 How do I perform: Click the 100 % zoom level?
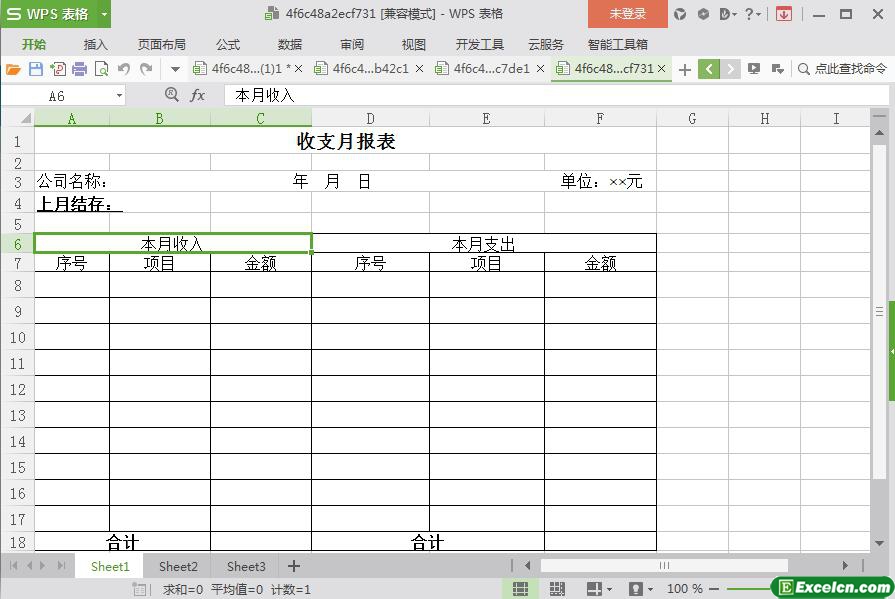coord(684,589)
